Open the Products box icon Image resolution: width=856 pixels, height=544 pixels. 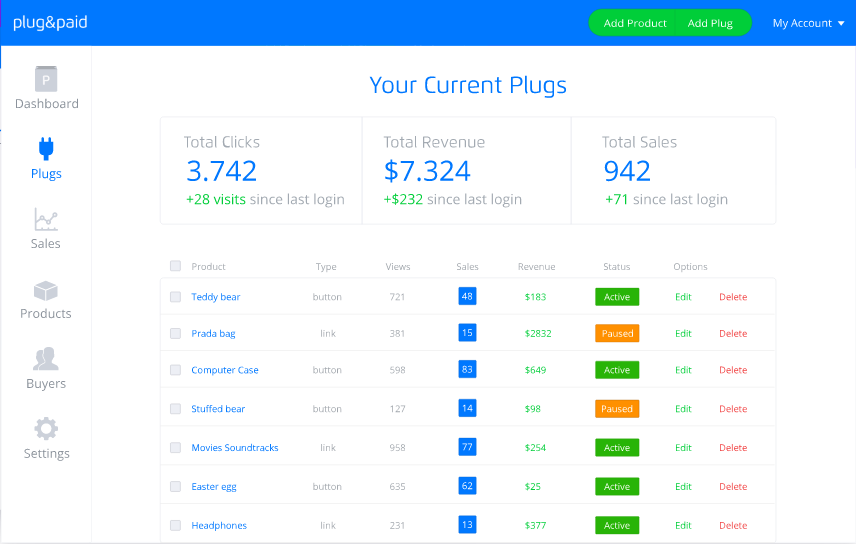(x=46, y=291)
